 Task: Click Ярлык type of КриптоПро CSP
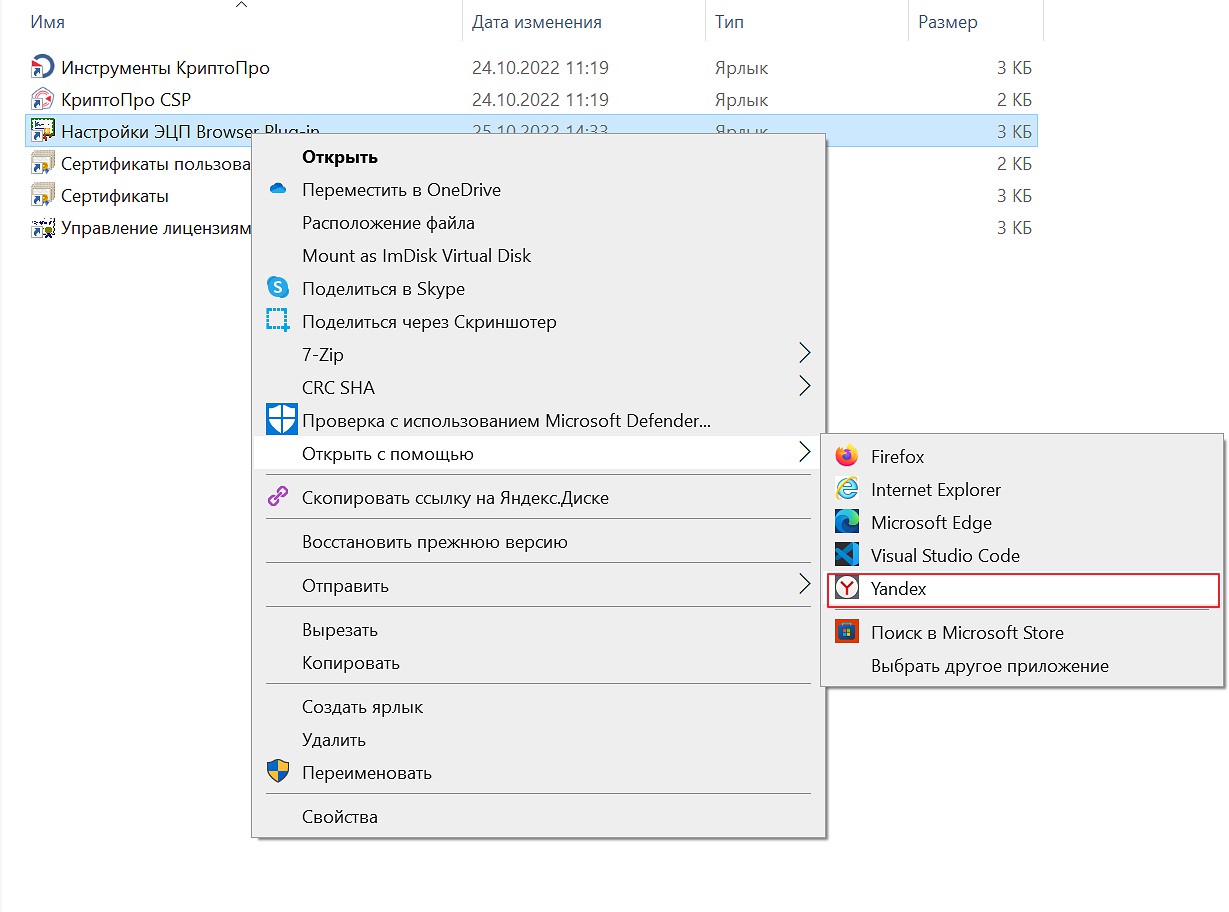pyautogui.click(x=741, y=100)
